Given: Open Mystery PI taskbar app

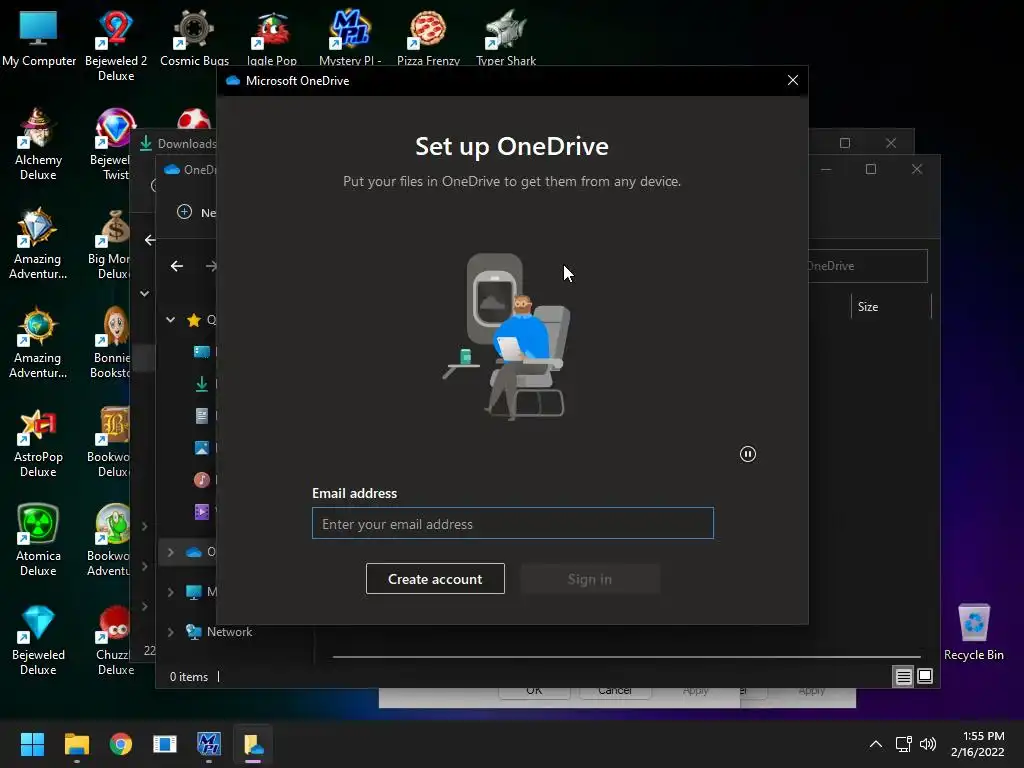Looking at the screenshot, I should click(209, 744).
